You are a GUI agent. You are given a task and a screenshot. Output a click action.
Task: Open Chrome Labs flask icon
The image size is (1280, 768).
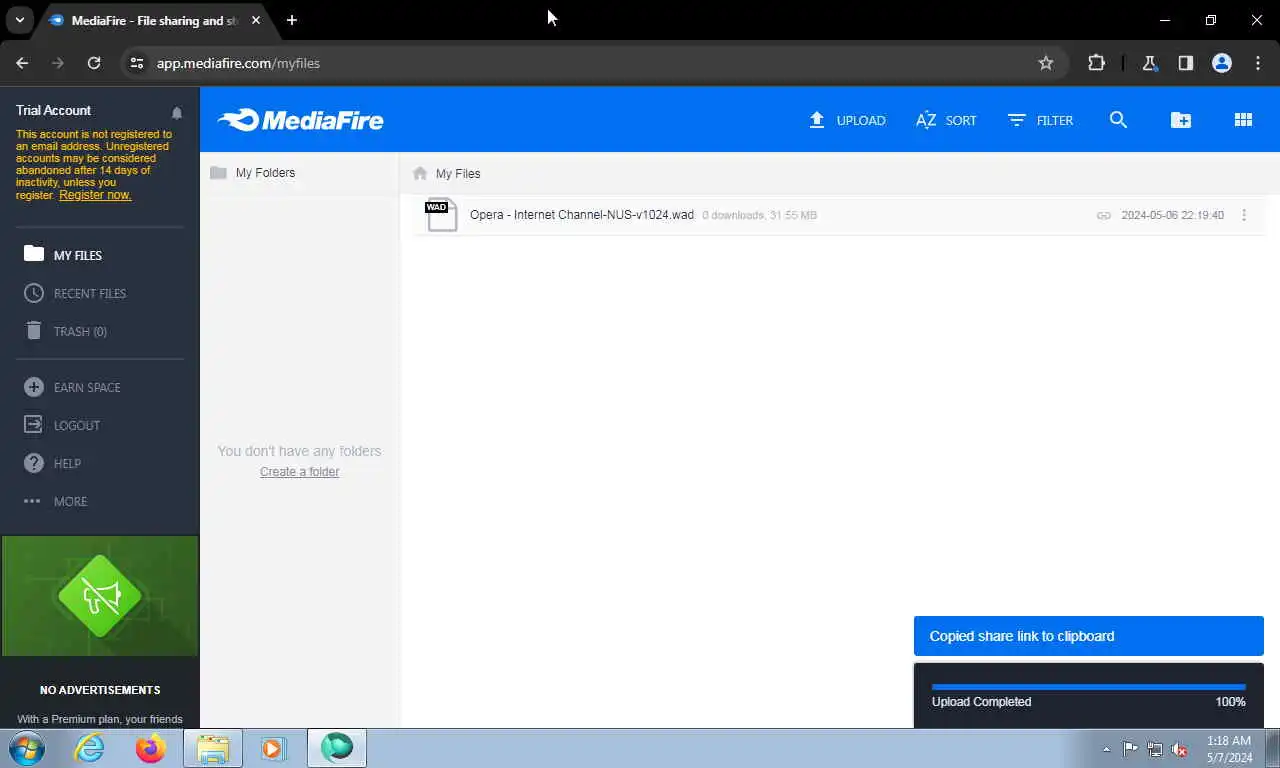(x=1150, y=63)
